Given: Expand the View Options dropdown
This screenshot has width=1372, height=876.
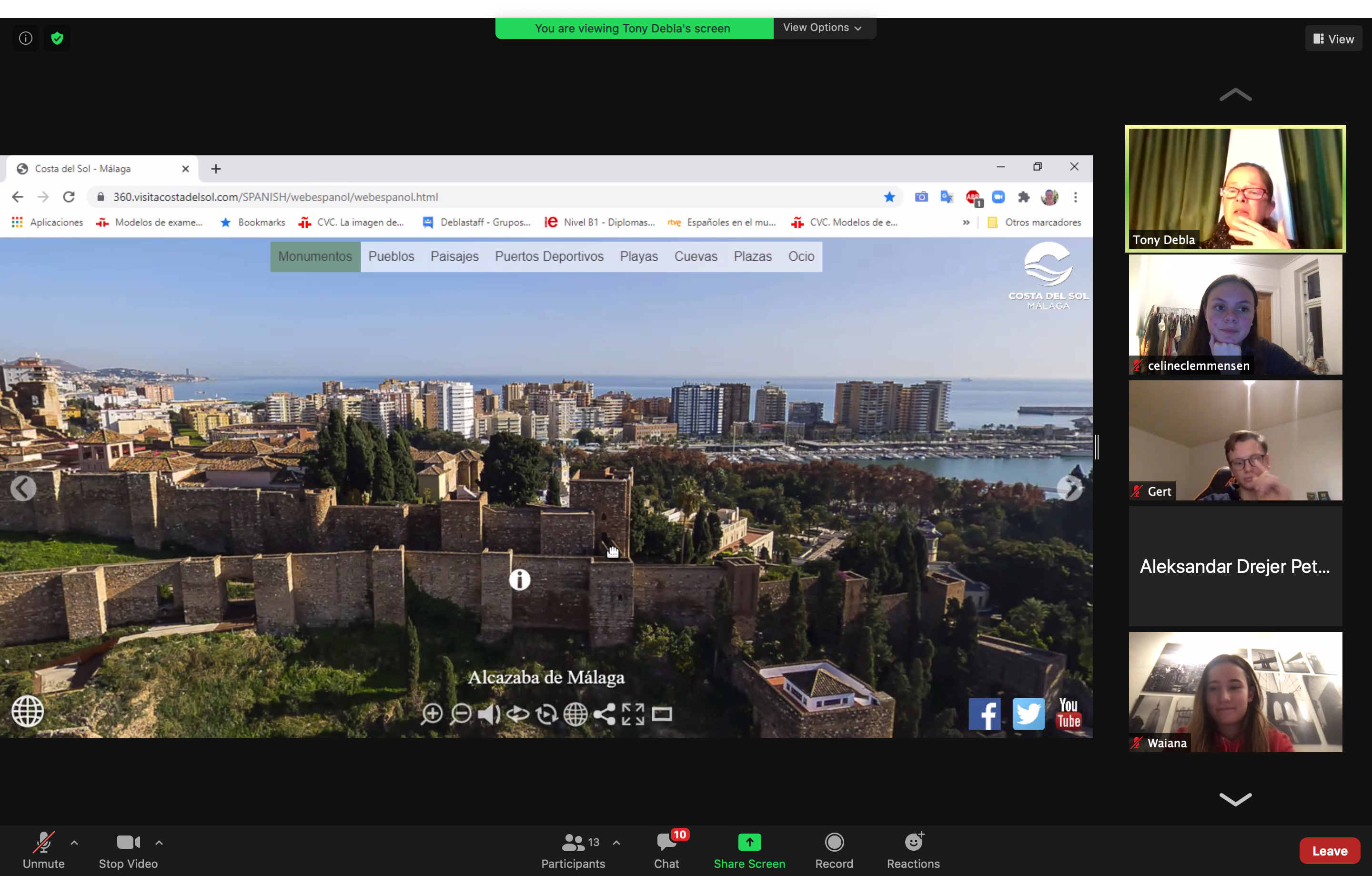Looking at the screenshot, I should coord(822,27).
